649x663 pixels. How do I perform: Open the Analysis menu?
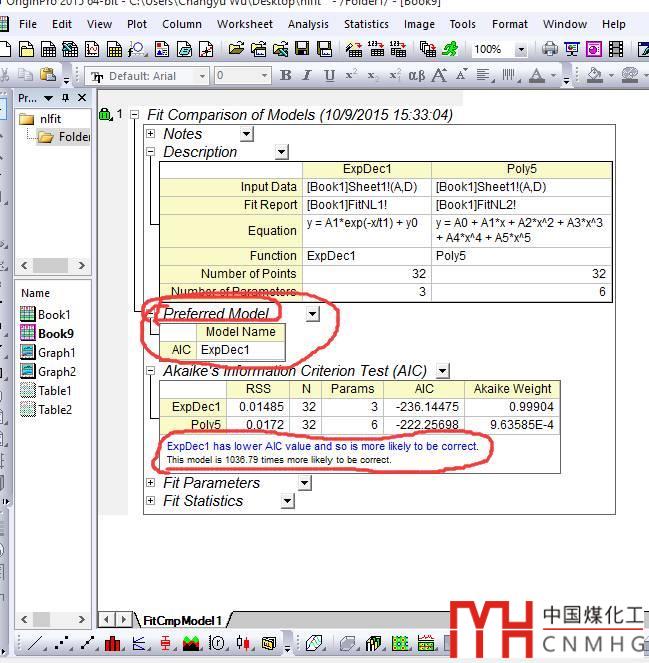[308, 24]
